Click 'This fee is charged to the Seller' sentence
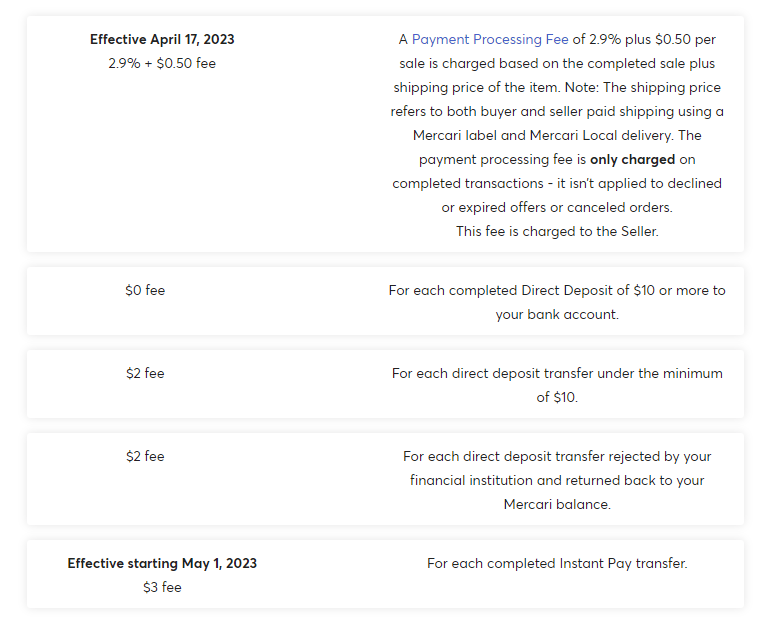The width and height of the screenshot is (765, 628). (557, 231)
